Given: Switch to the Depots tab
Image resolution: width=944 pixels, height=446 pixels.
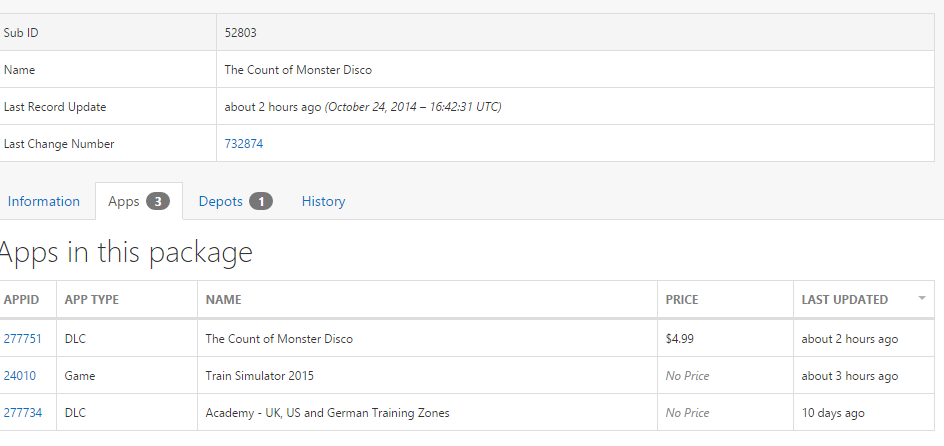Looking at the screenshot, I should (x=221, y=201).
